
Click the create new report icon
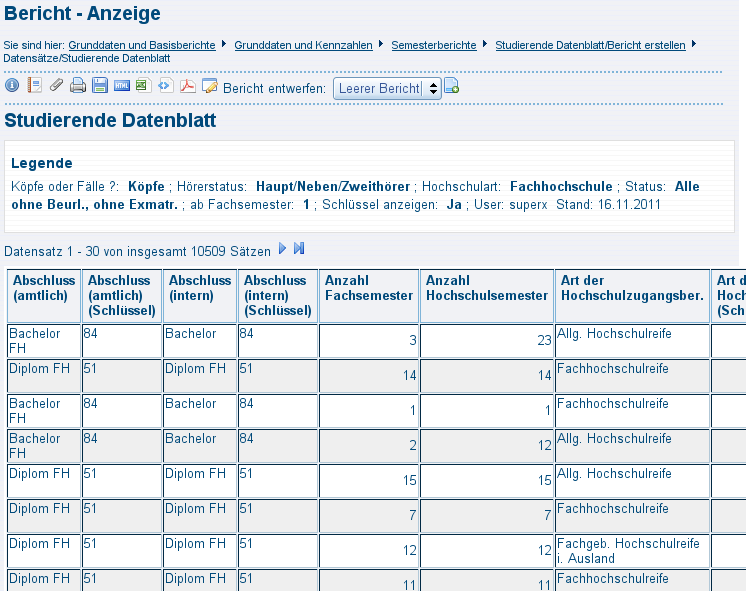pyautogui.click(x=451, y=88)
